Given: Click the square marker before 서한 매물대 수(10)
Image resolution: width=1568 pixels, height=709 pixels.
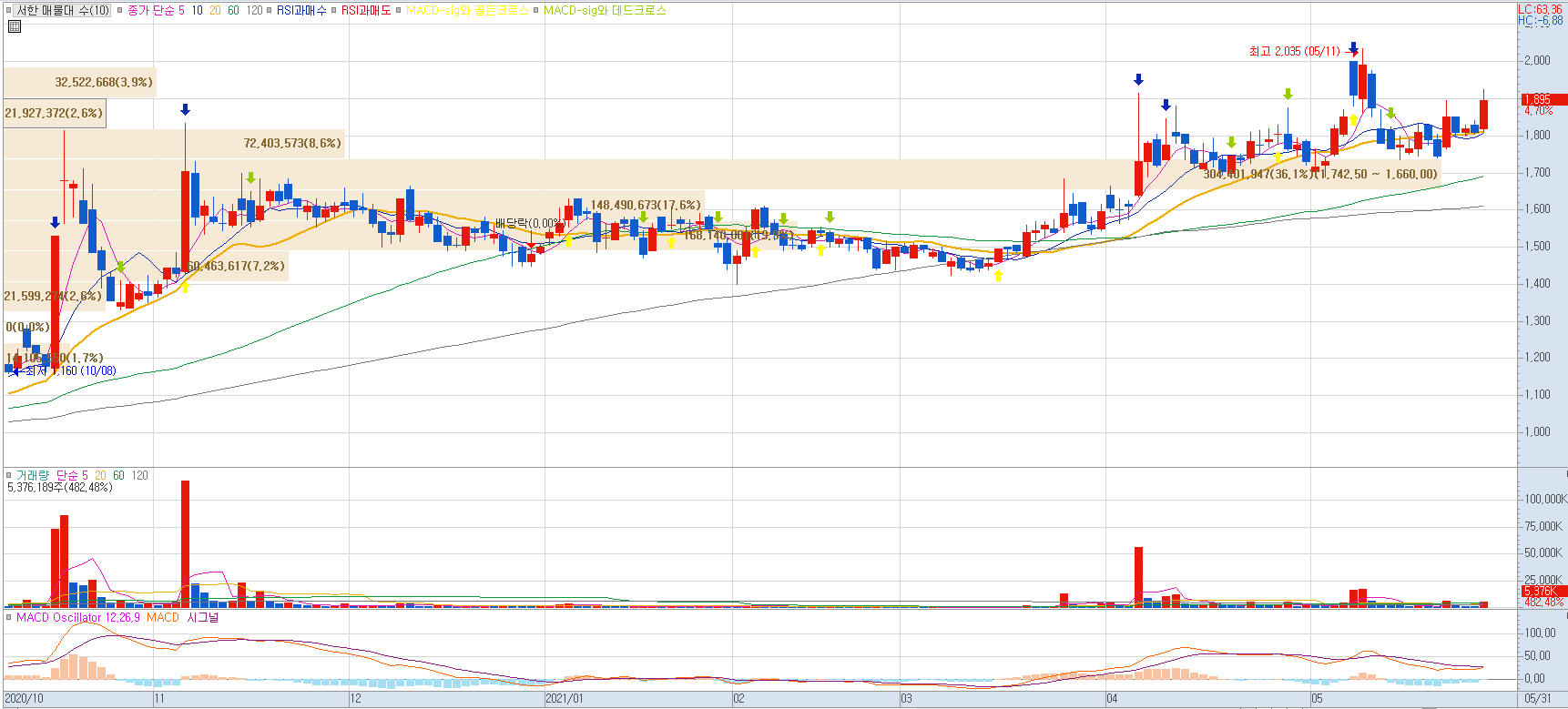Looking at the screenshot, I should pos(9,10).
